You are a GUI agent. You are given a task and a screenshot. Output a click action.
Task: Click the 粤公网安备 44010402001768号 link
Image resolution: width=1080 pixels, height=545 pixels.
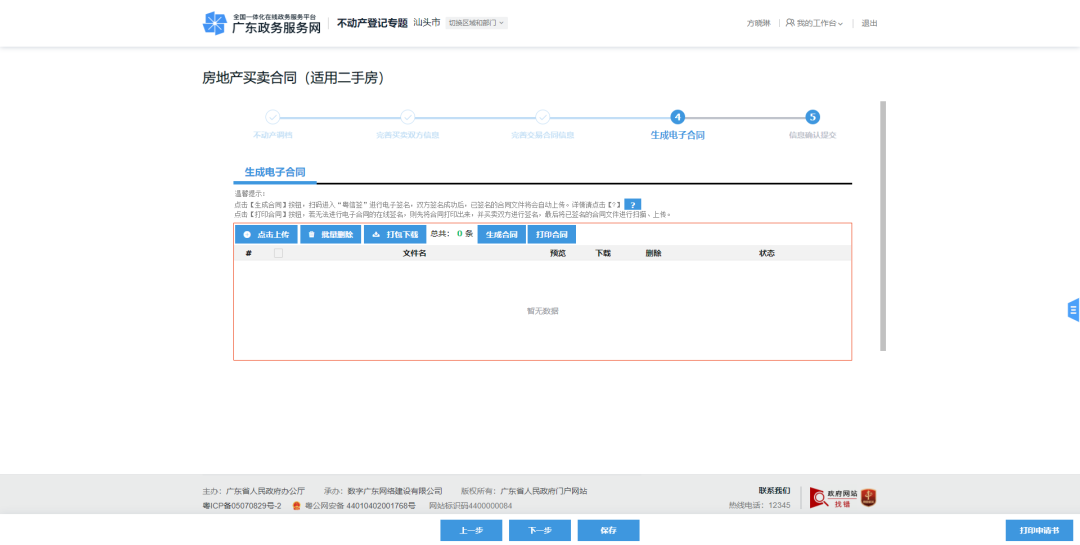tap(360, 506)
